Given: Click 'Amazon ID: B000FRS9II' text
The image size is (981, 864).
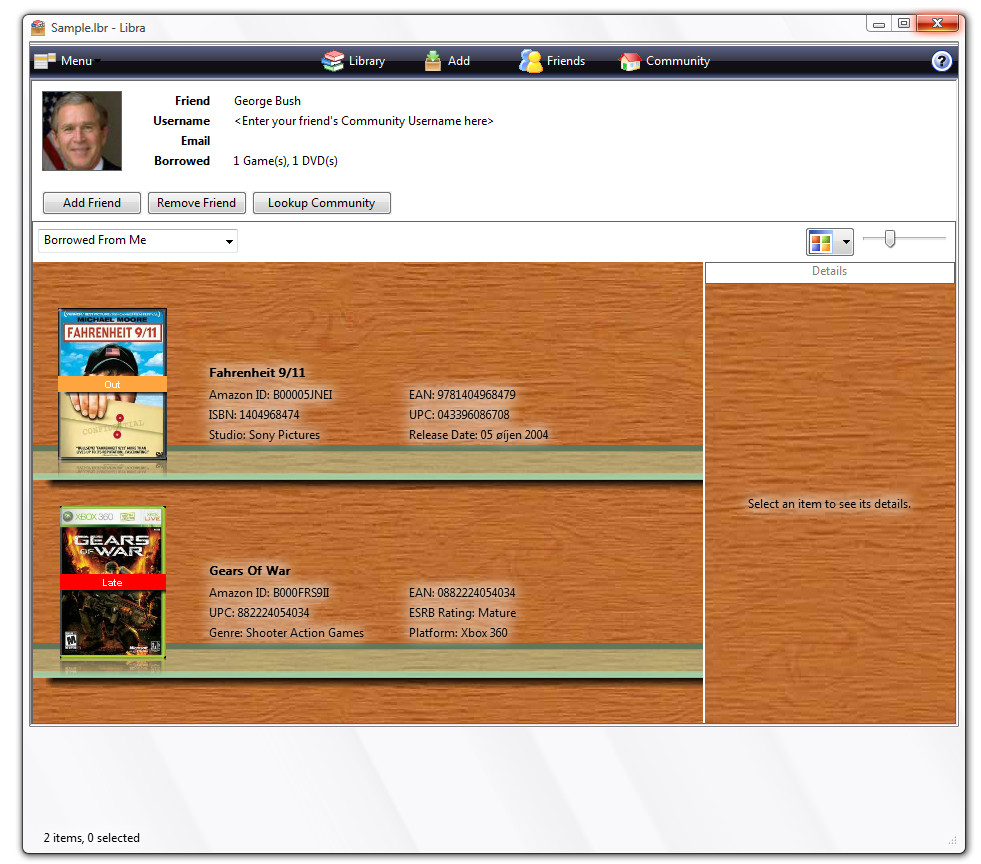Looking at the screenshot, I should point(269,592).
